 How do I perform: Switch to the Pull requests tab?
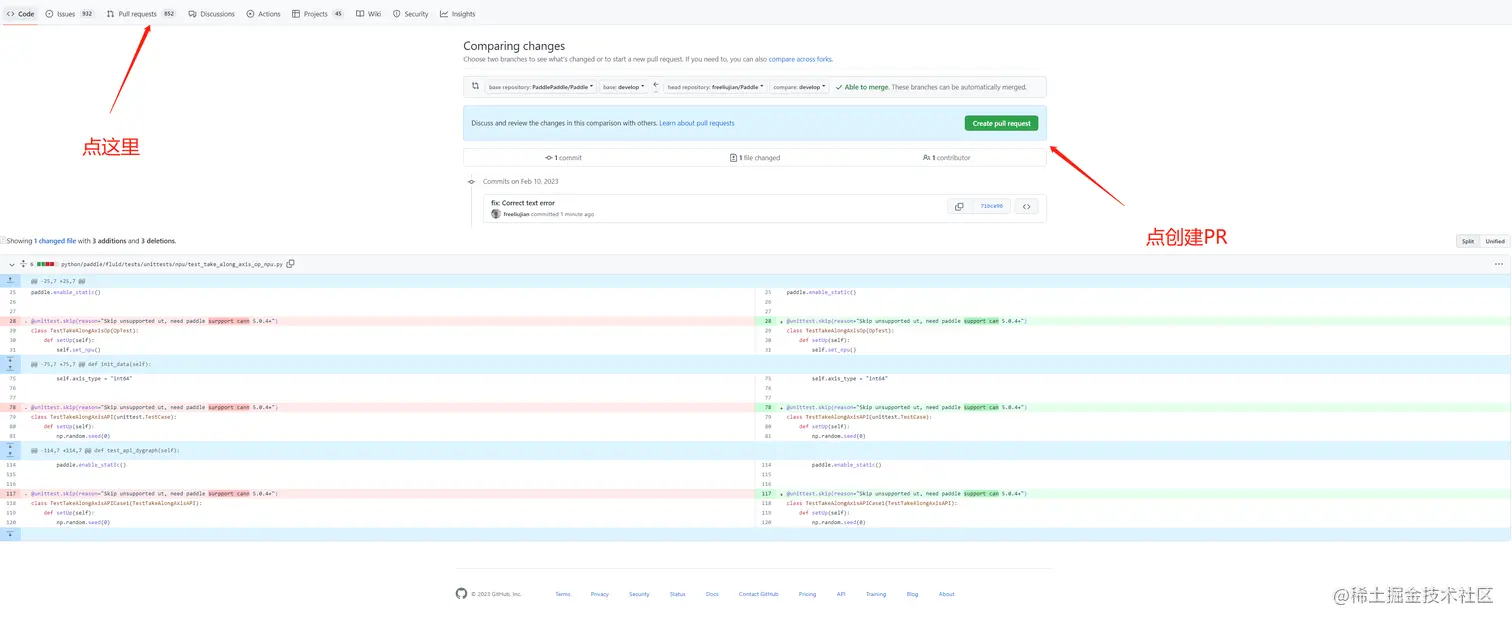[x=141, y=14]
